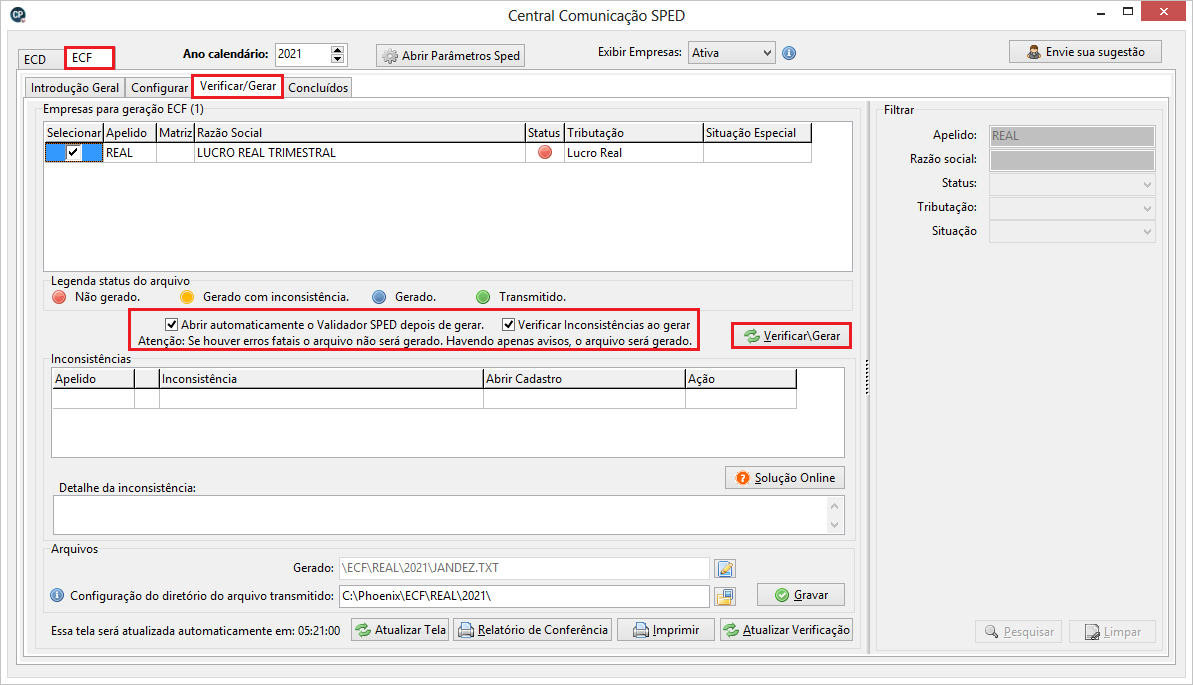
Task: Increase Ano calendário with up arrow
Action: click(x=337, y=50)
